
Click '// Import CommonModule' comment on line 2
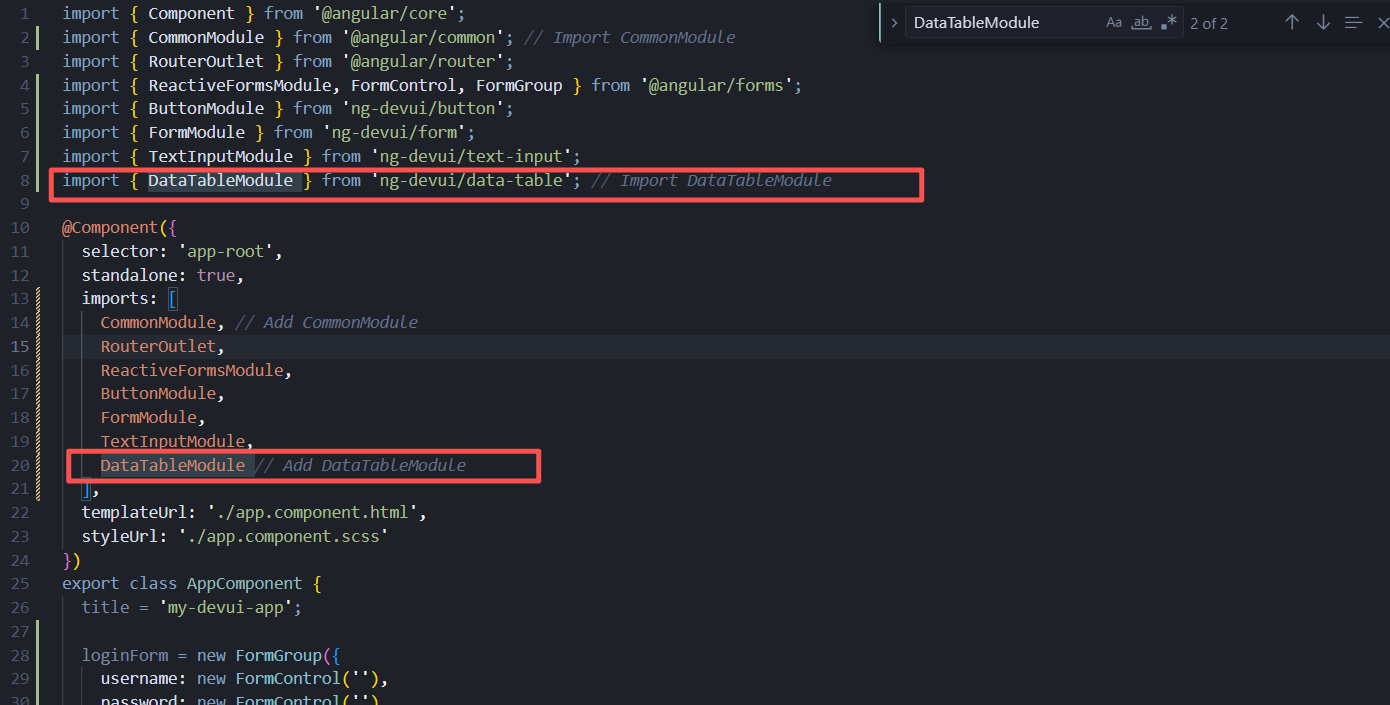629,37
